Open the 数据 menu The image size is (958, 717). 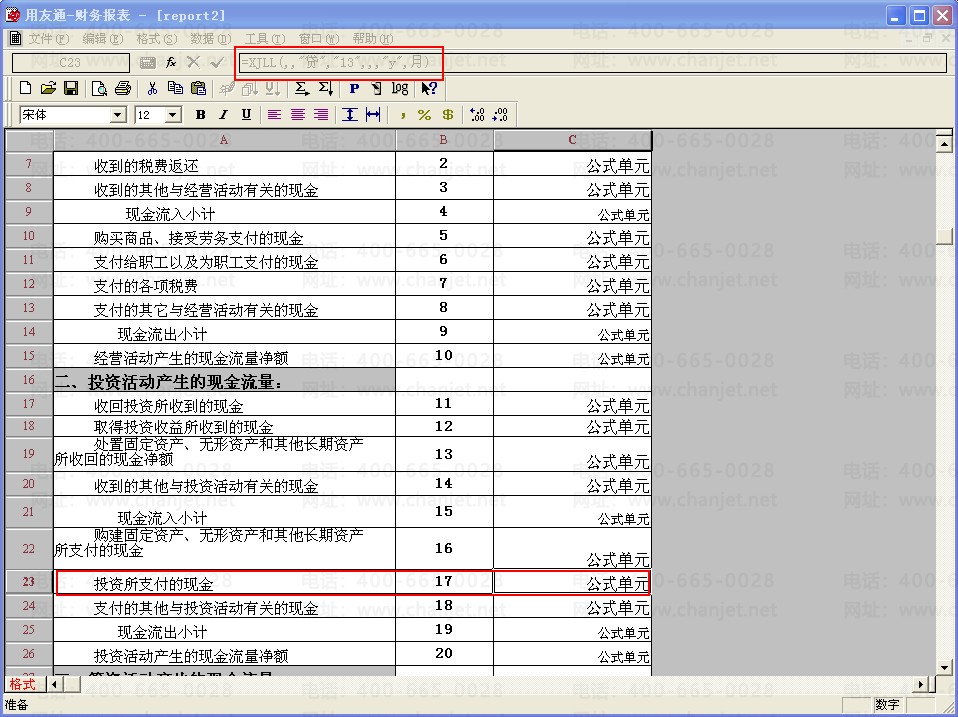[x=210, y=39]
